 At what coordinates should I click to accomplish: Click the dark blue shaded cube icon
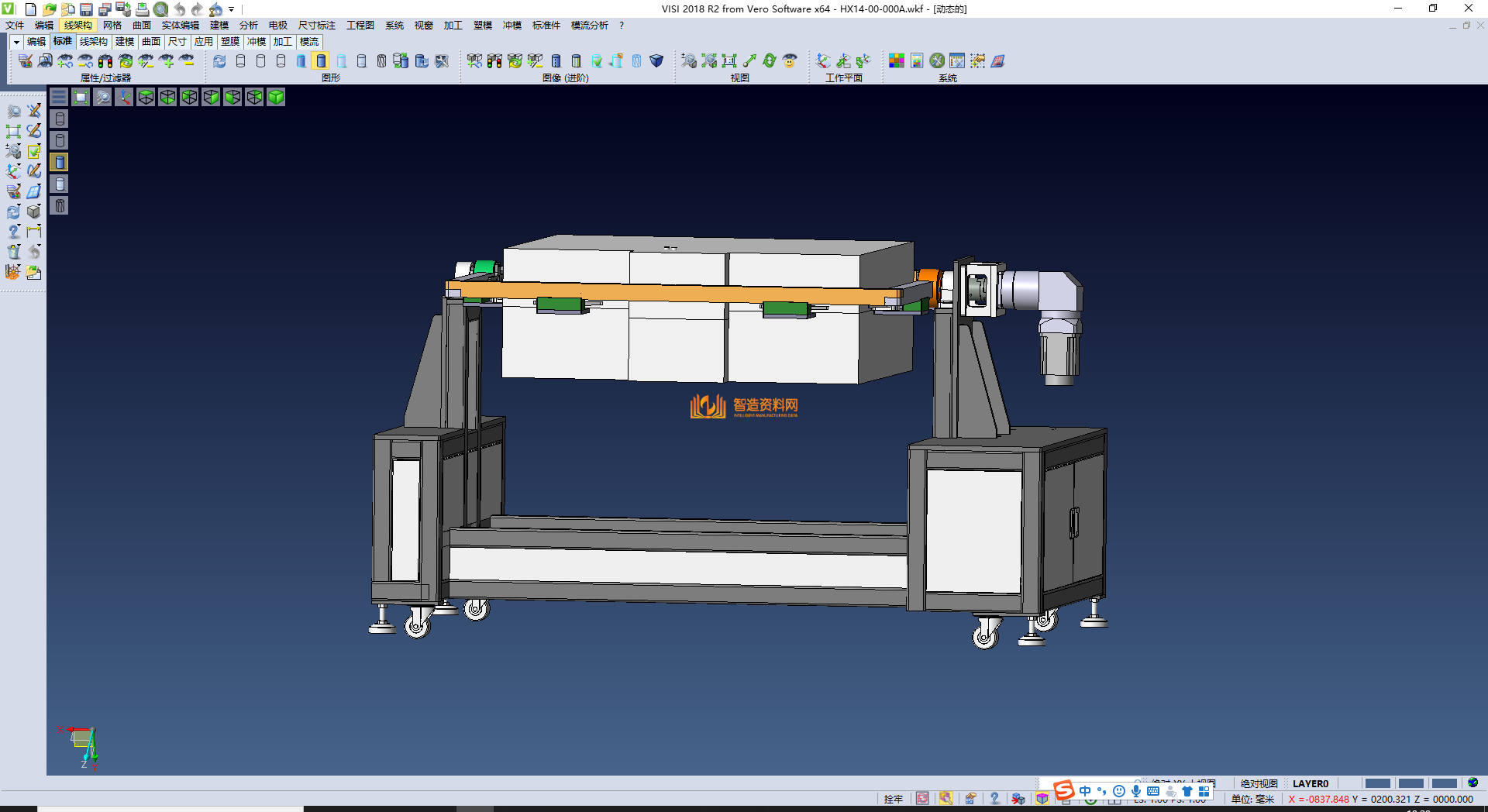coord(656,61)
